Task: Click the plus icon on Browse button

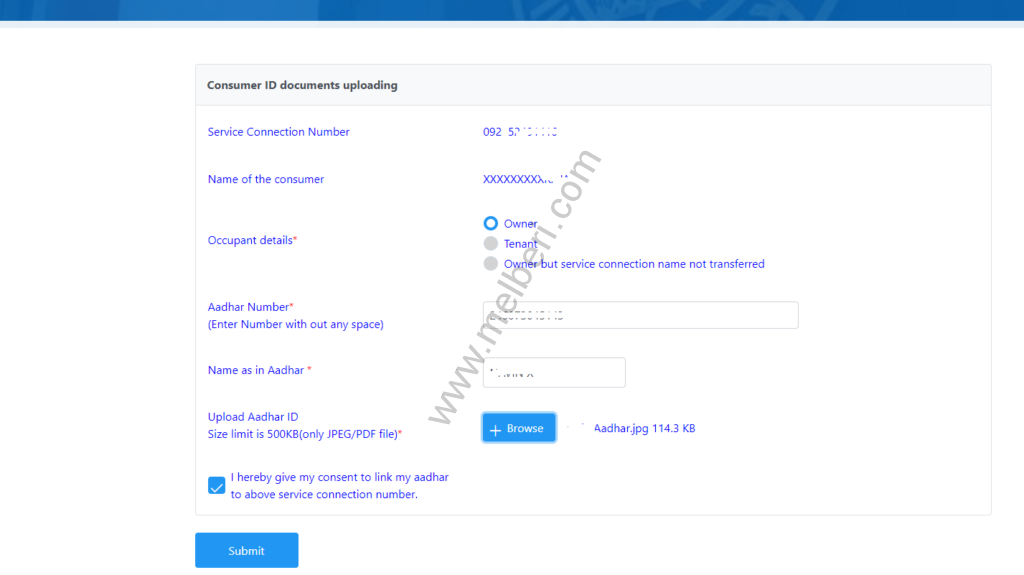Action: tap(495, 429)
